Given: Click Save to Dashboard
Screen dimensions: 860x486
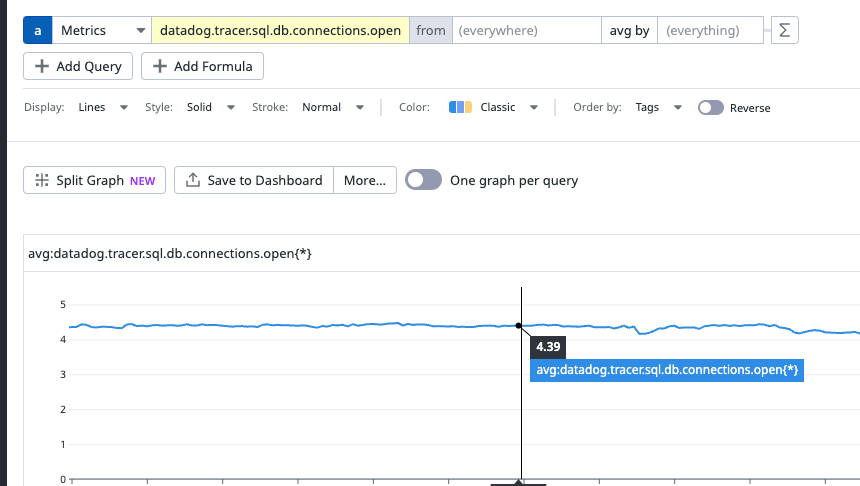Looking at the screenshot, I should 254,180.
